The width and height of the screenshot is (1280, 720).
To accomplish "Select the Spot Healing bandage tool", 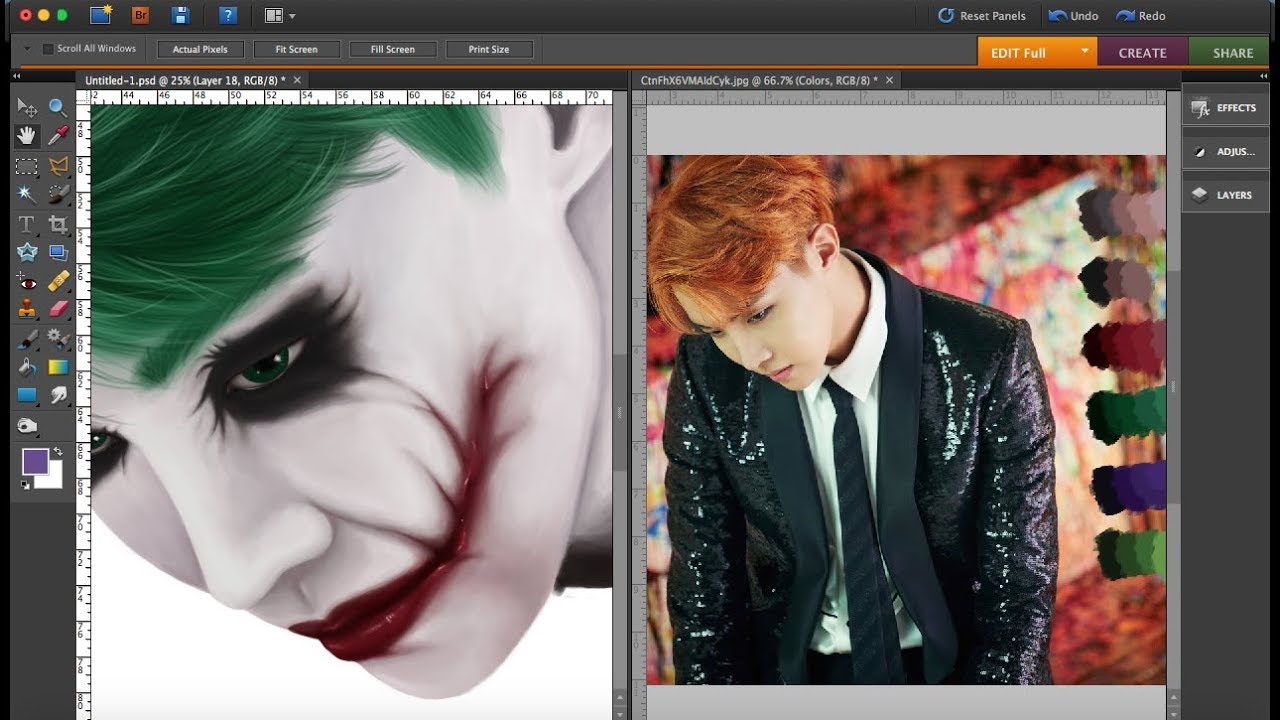I will click(58, 282).
